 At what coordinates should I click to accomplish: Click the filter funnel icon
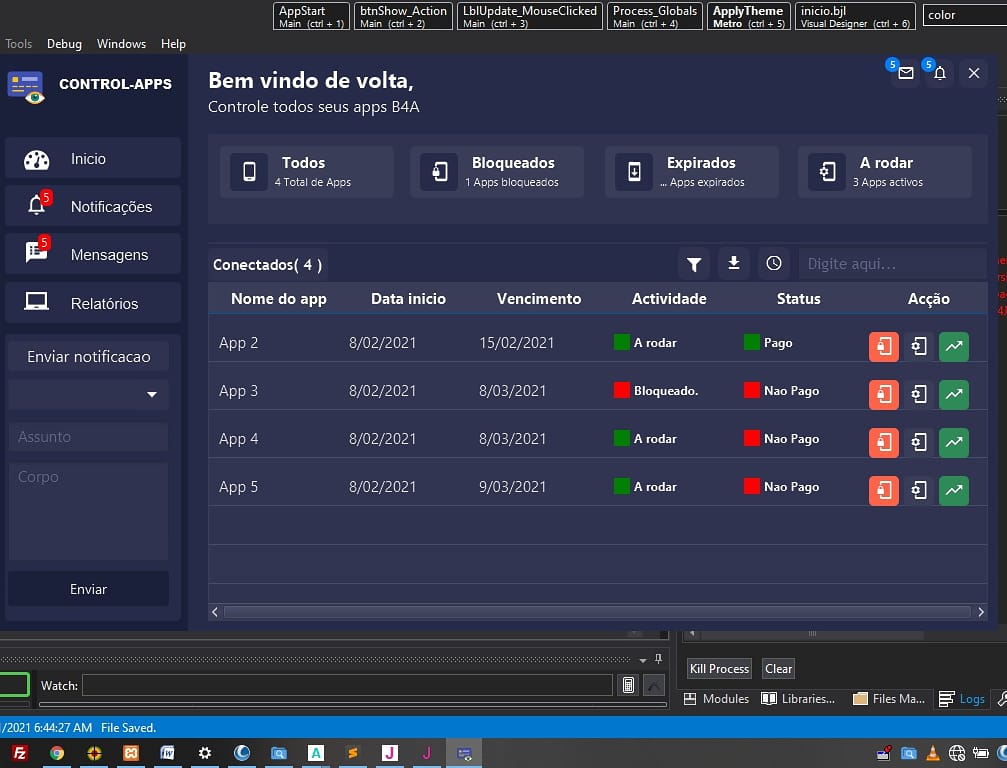pyautogui.click(x=694, y=264)
